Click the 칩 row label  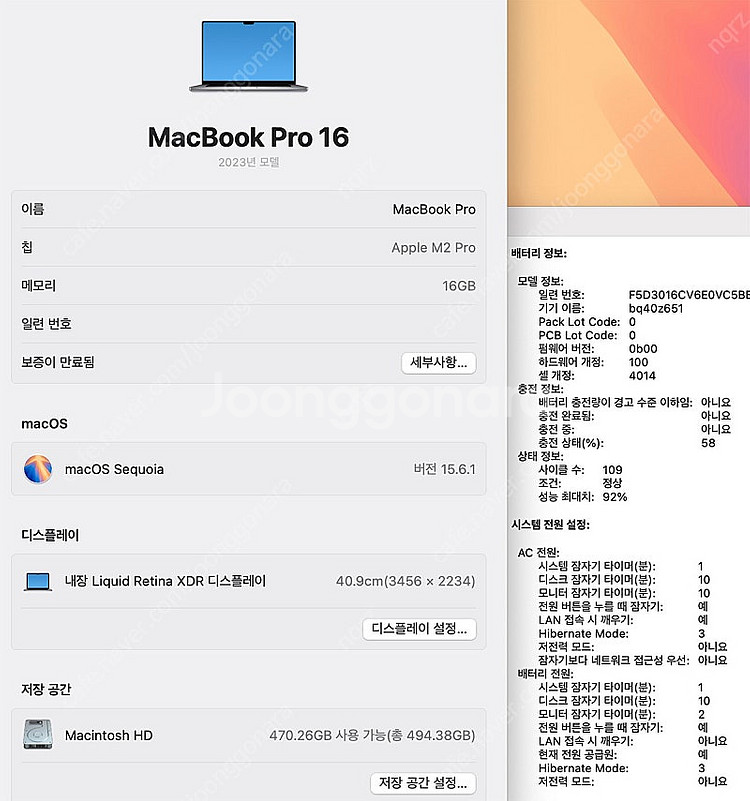27,247
